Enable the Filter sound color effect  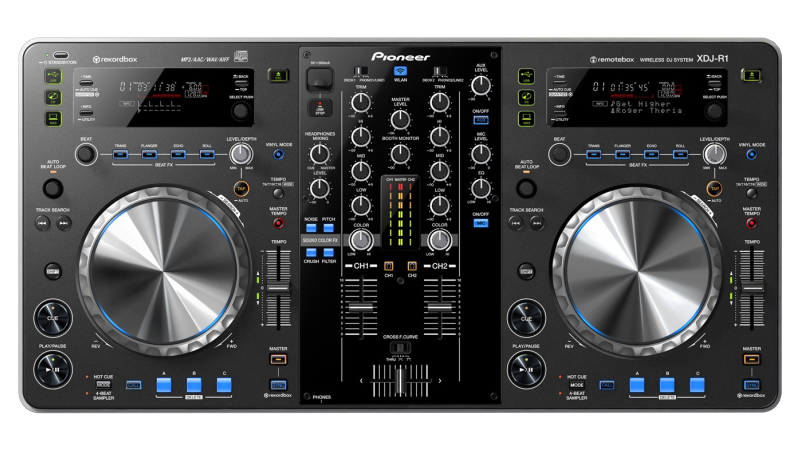click(x=329, y=251)
